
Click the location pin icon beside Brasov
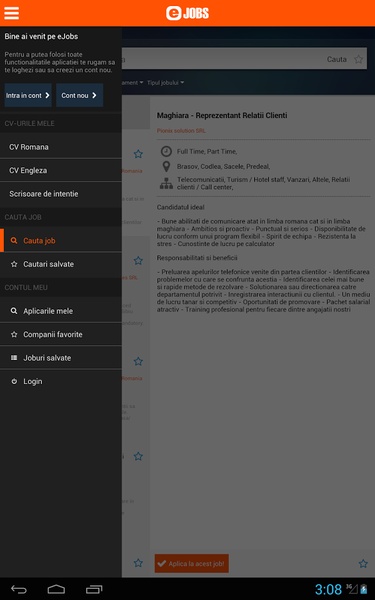[x=166, y=166]
